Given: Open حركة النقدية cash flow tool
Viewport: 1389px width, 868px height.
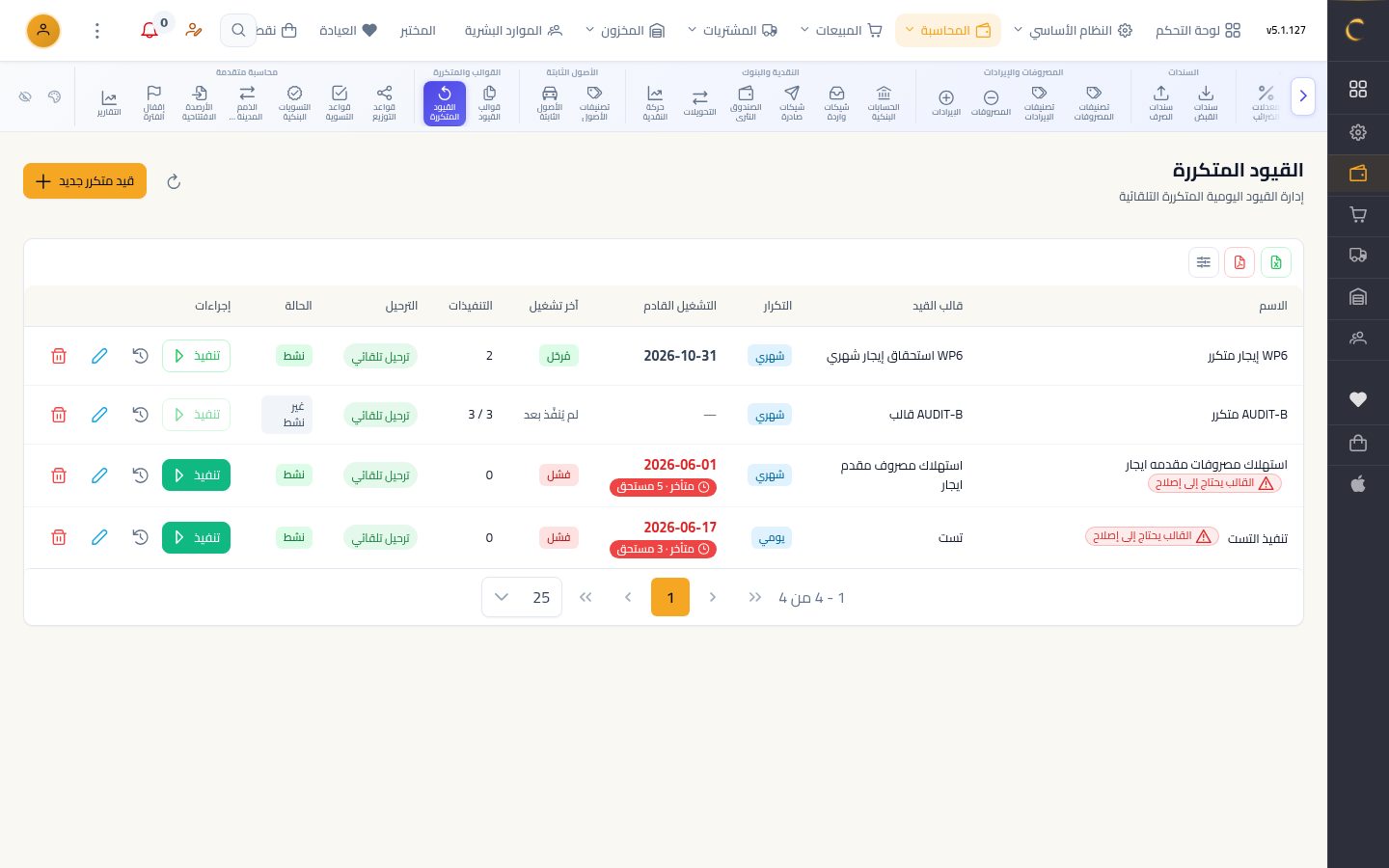Looking at the screenshot, I should click(x=655, y=103).
